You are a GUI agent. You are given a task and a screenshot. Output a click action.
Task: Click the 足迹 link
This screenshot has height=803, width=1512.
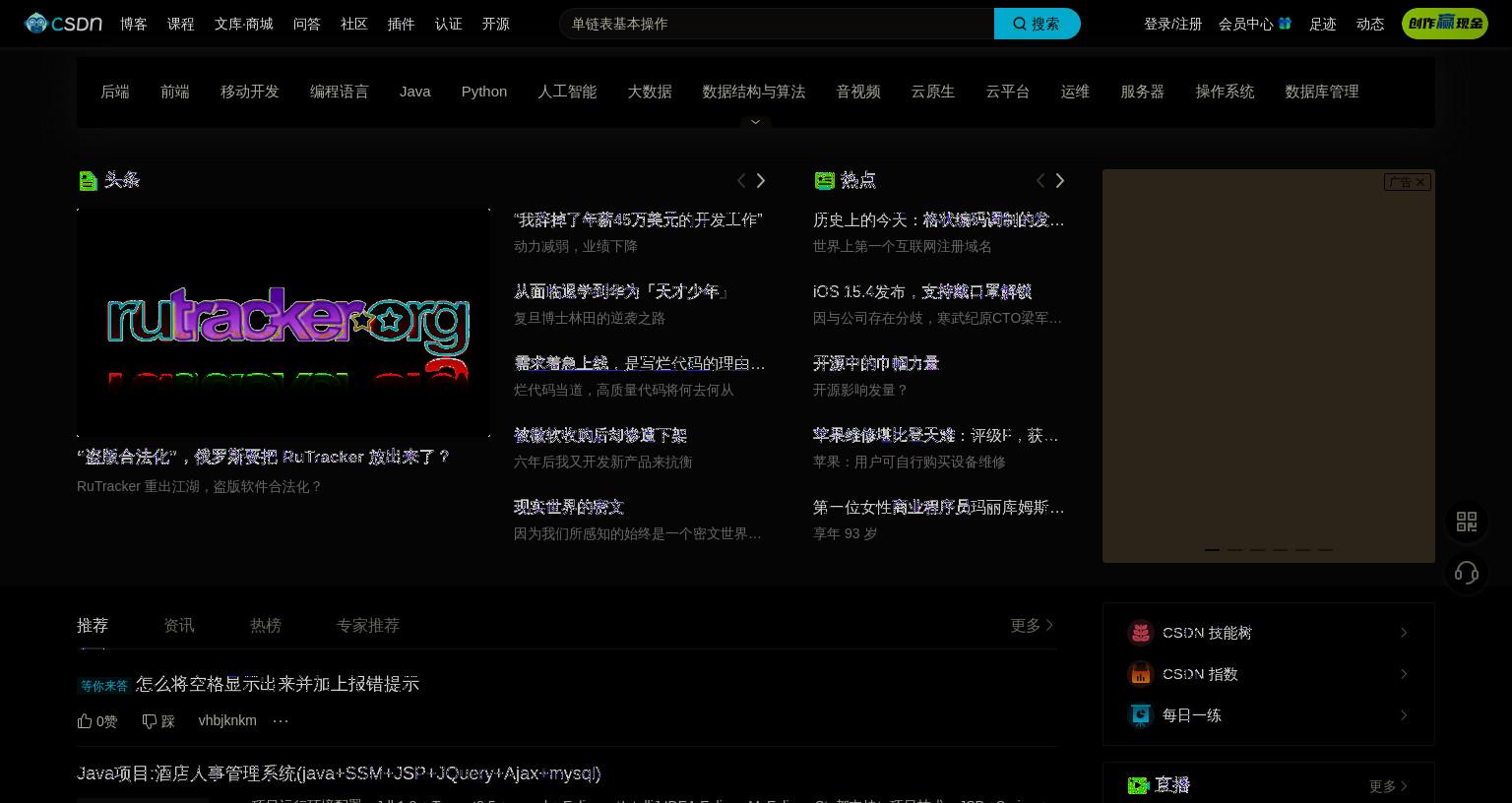coord(1323,24)
